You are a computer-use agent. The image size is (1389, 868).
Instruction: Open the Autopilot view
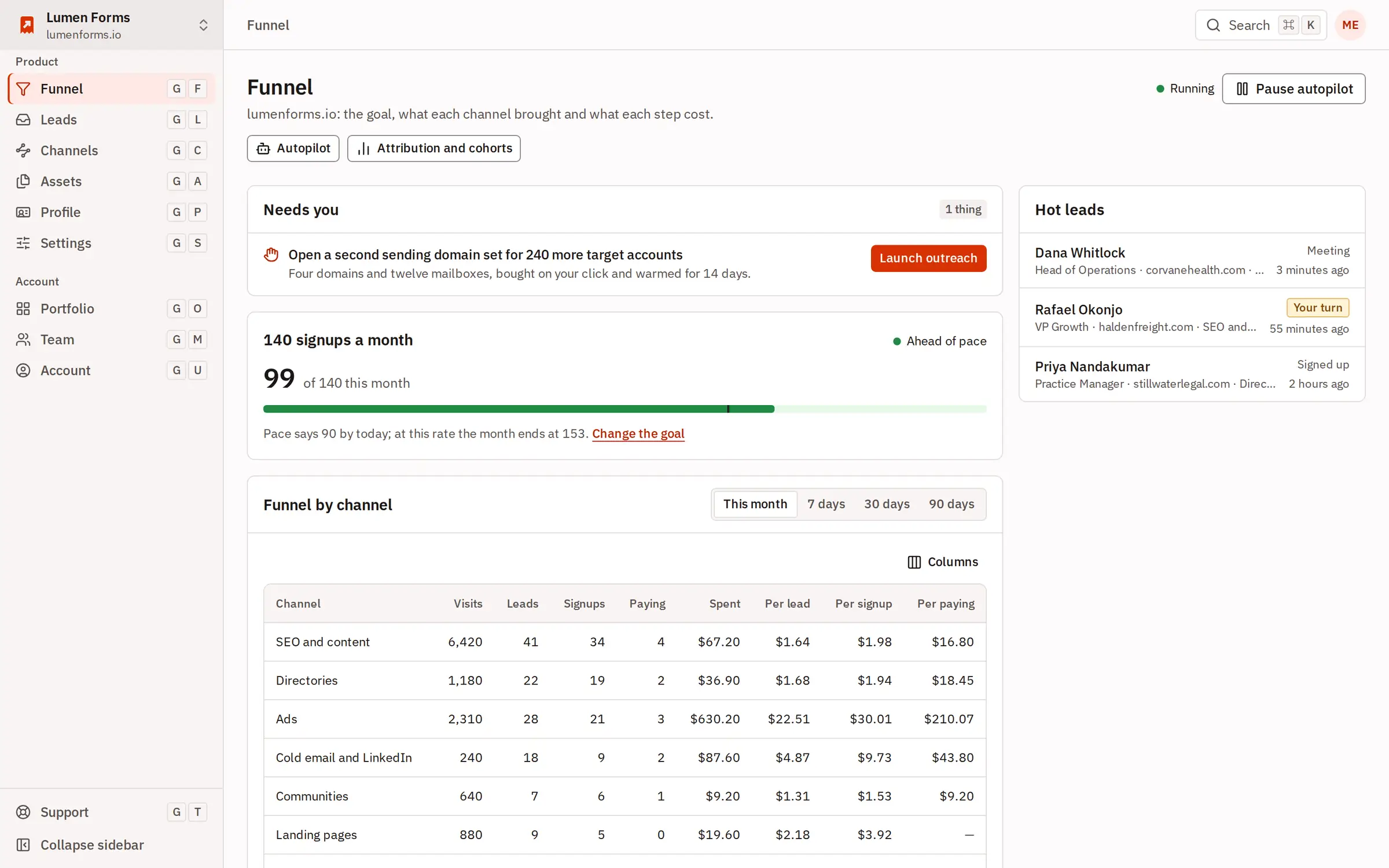pyautogui.click(x=293, y=149)
